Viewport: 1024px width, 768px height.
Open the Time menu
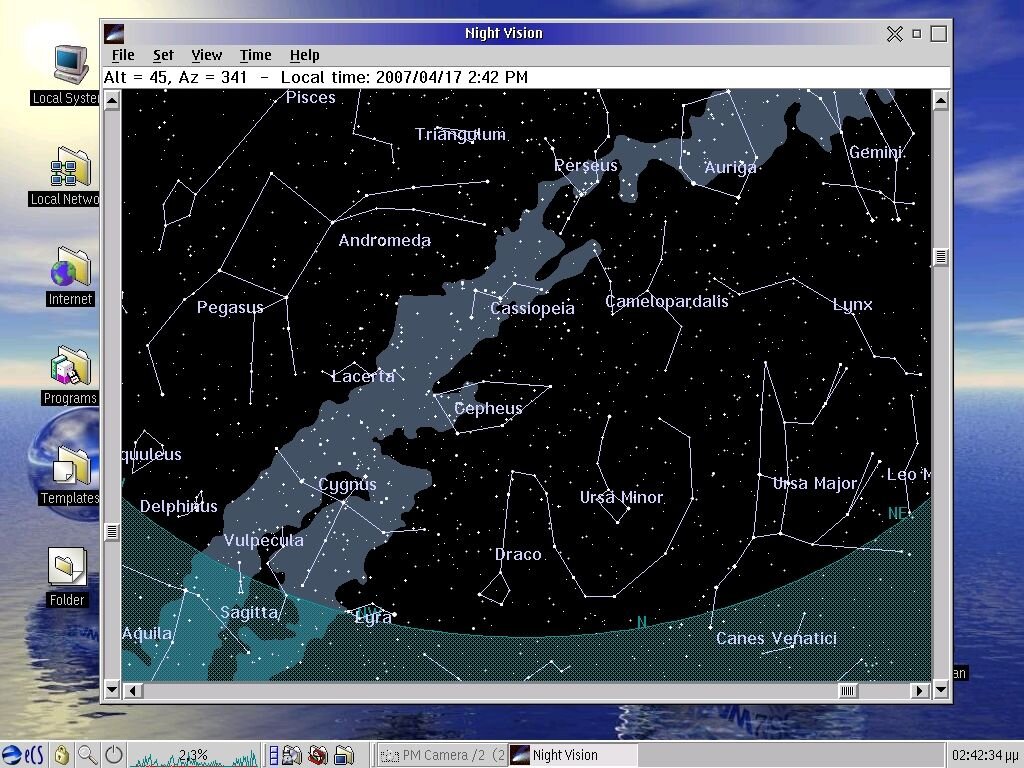(x=255, y=55)
